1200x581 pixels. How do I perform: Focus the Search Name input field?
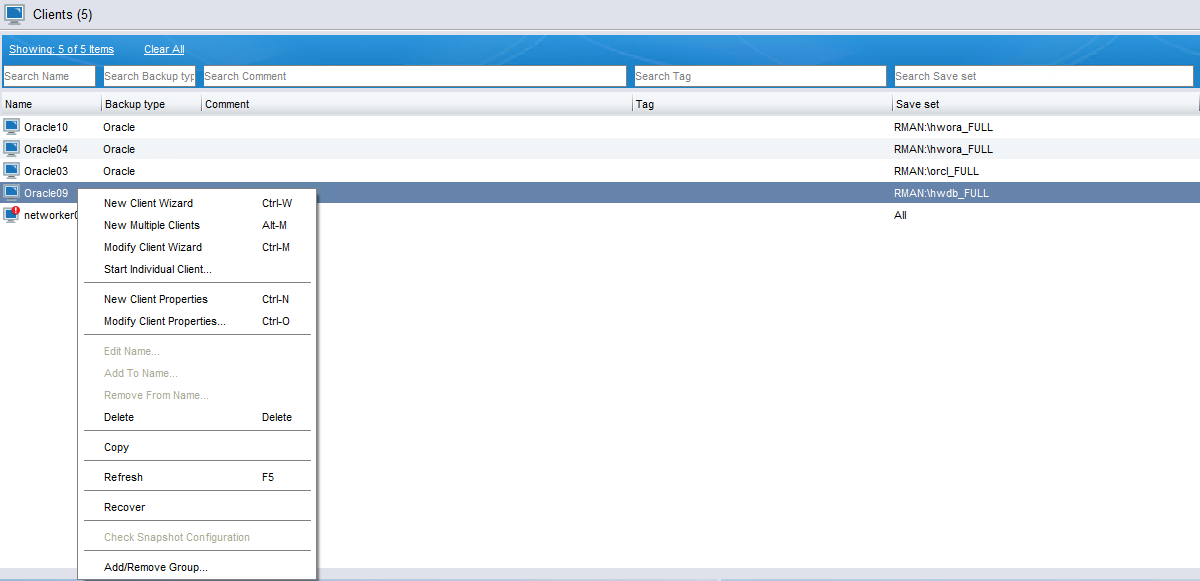pyautogui.click(x=49, y=76)
